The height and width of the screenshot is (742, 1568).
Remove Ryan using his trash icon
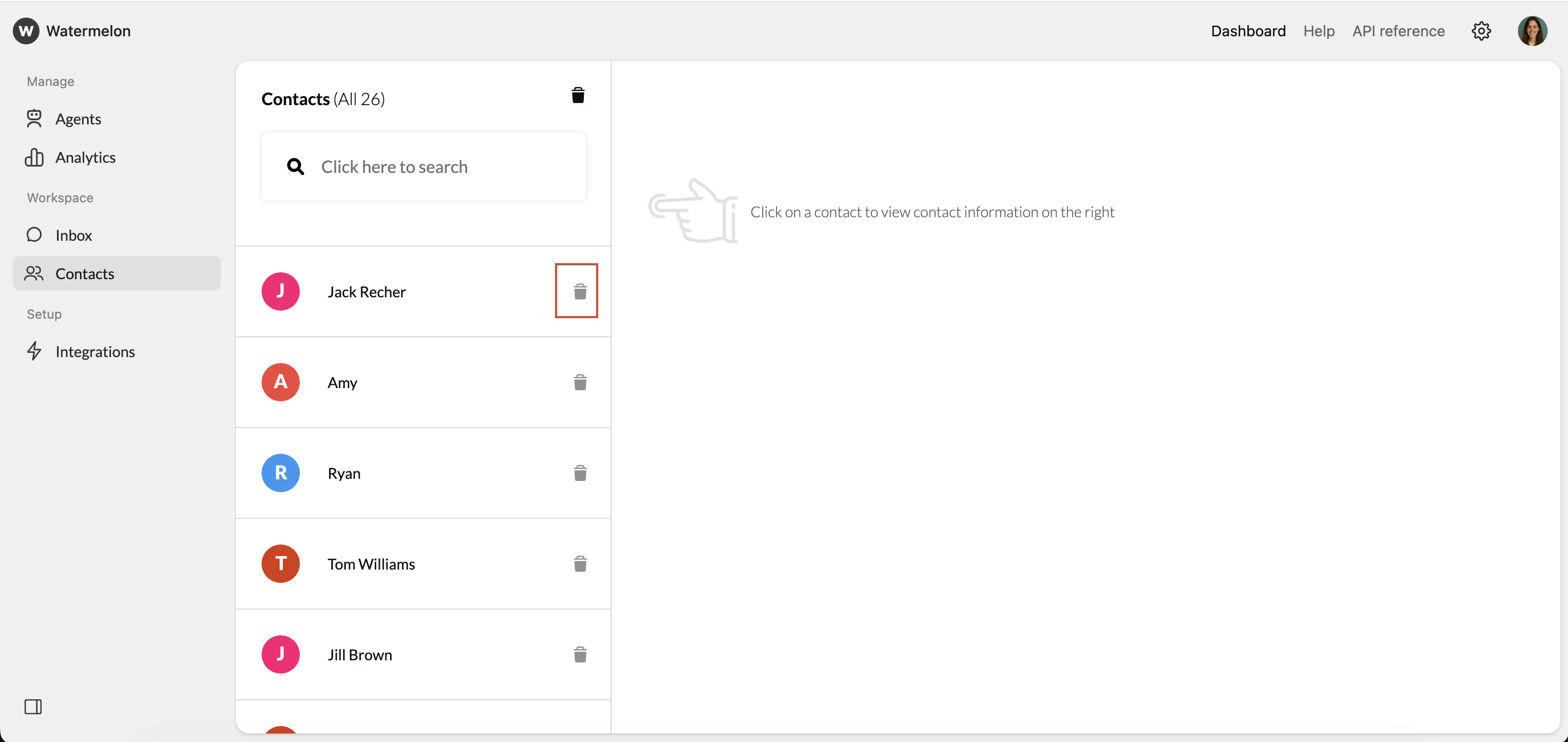tap(580, 473)
